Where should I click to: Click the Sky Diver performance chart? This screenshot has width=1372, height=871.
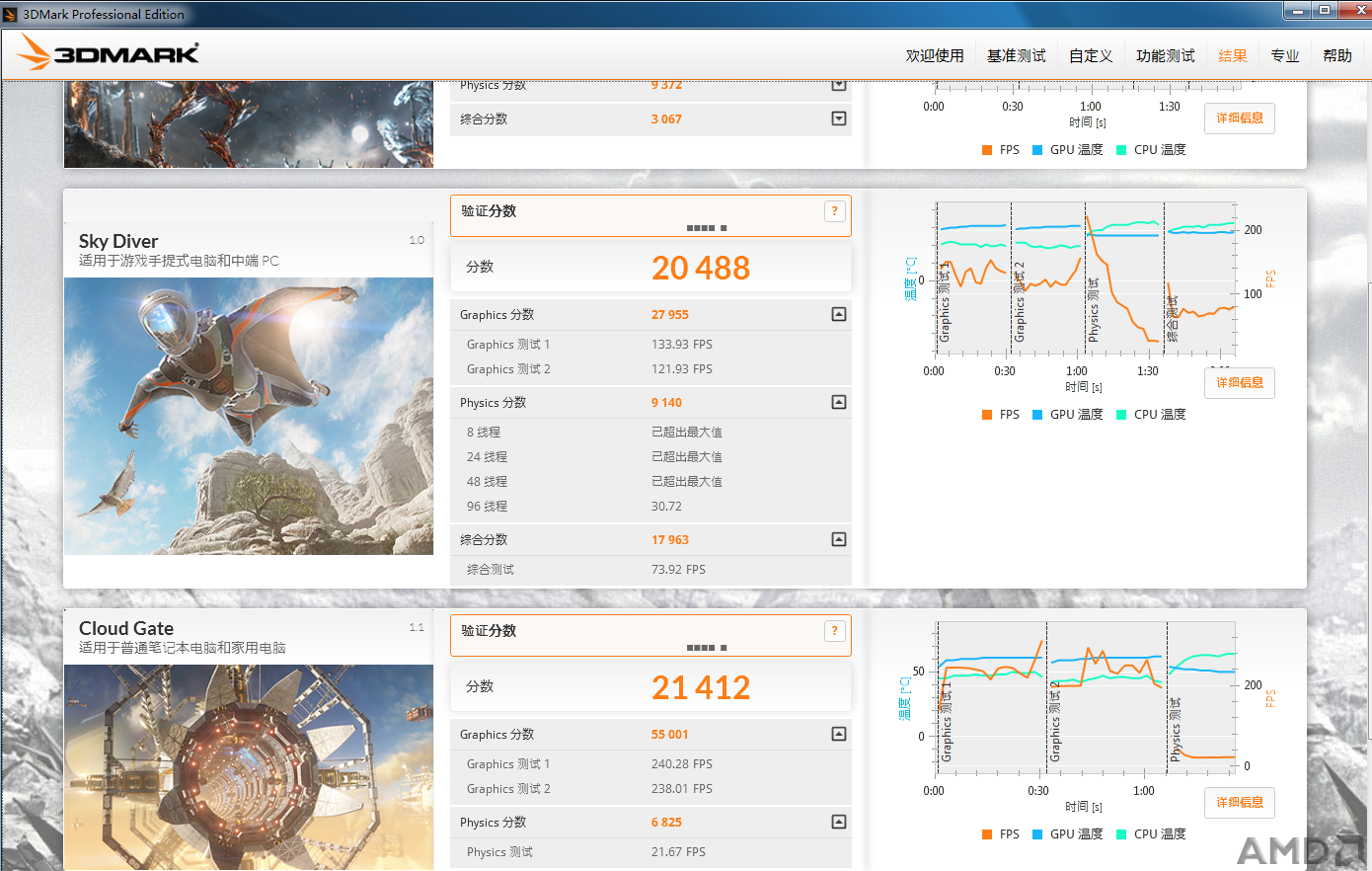click(x=1086, y=278)
